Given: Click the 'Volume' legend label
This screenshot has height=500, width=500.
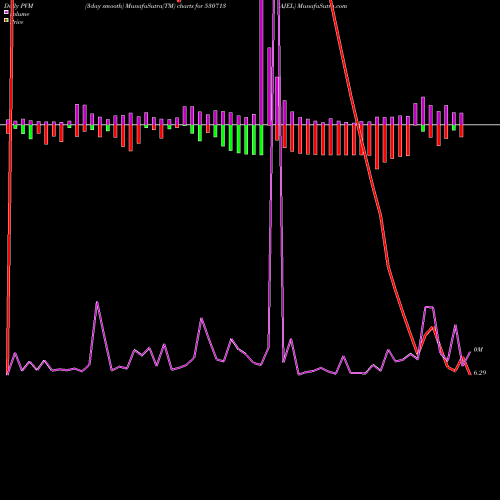Looking at the screenshot, I should 19,14.
